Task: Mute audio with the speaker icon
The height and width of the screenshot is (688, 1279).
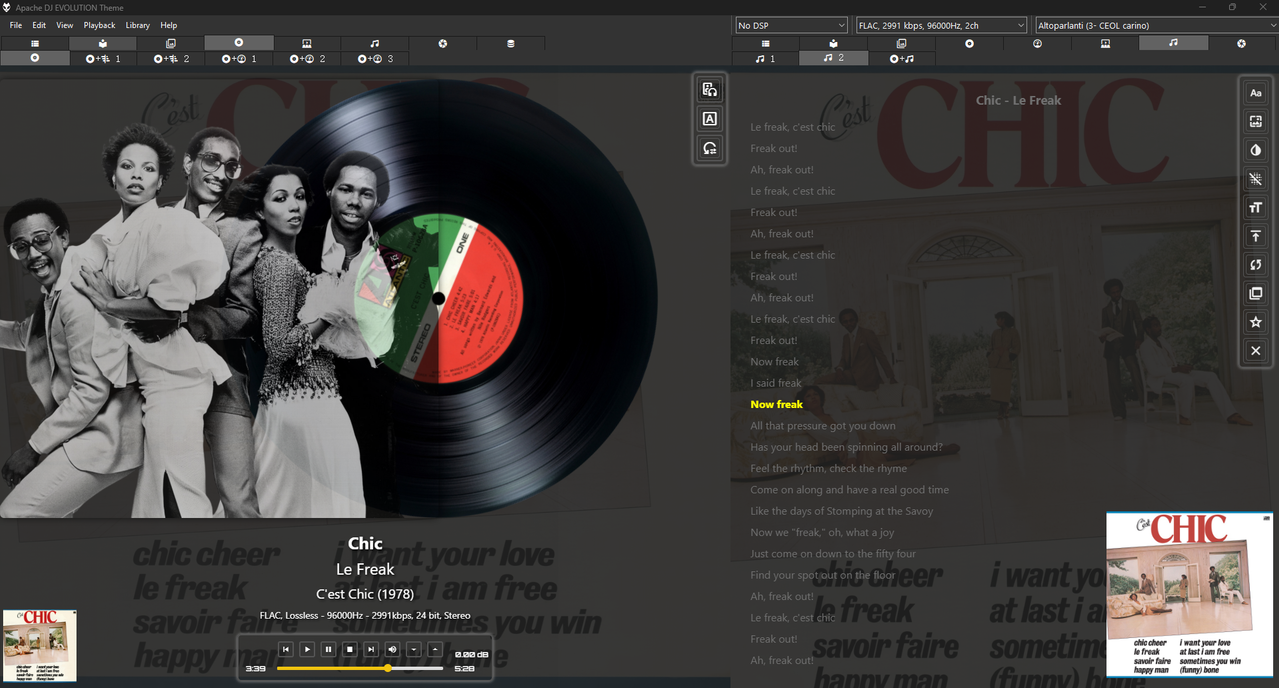Action: tap(392, 649)
